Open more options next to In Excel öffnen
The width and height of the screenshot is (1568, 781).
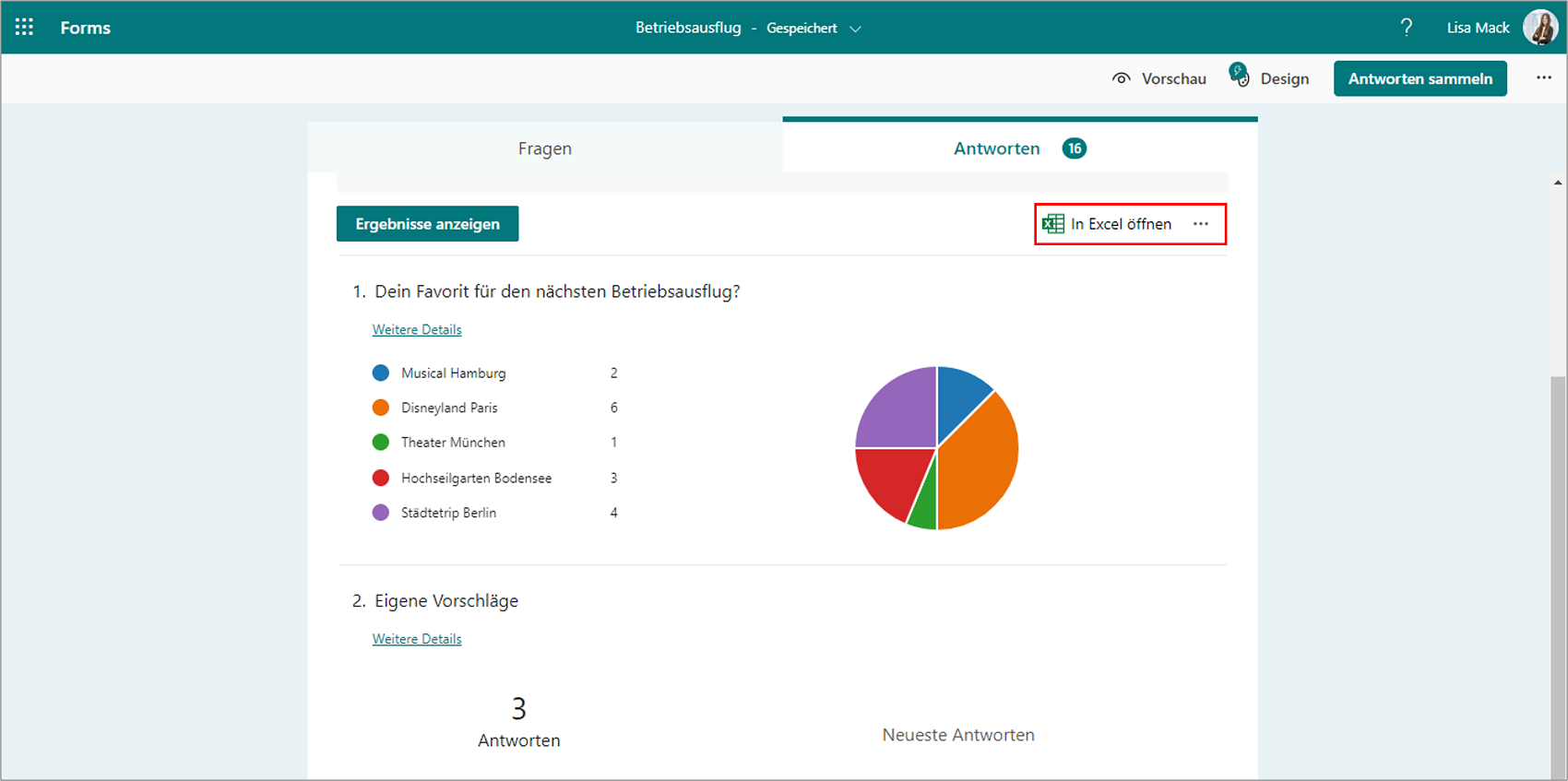(x=1201, y=224)
